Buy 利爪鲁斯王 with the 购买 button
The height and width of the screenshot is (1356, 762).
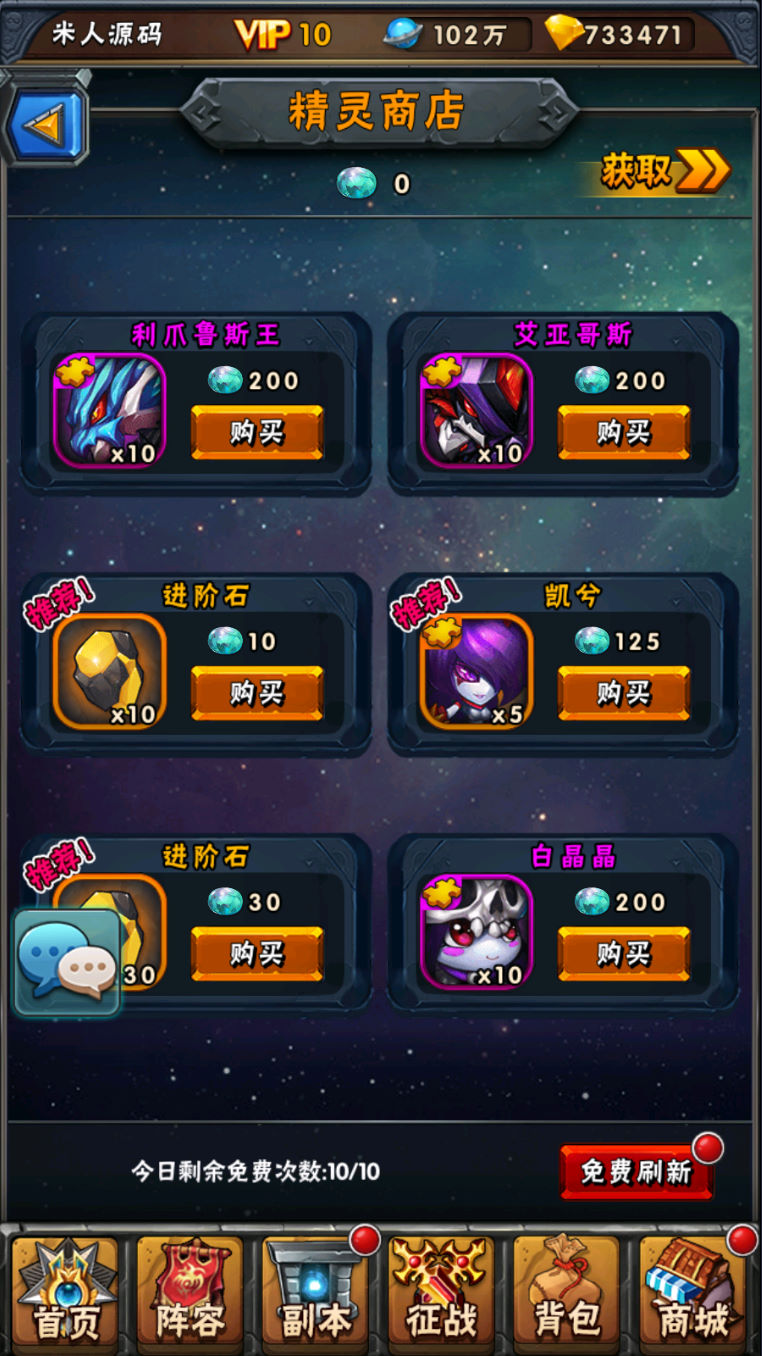(257, 432)
